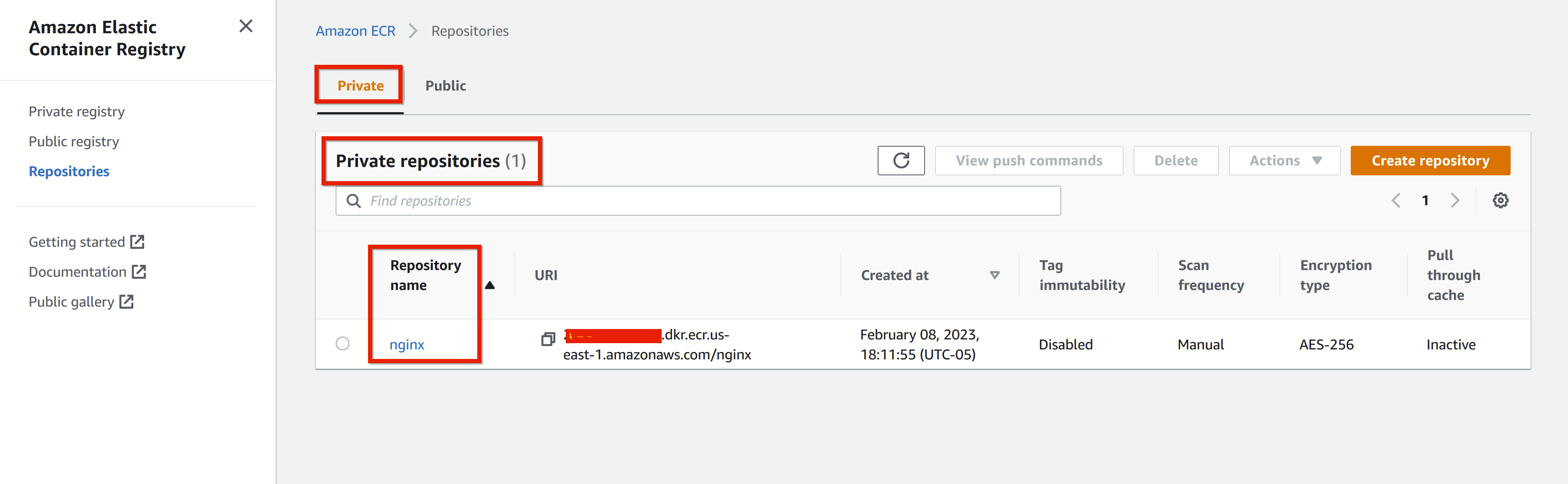
Task: Click Create repository button
Action: pos(1430,161)
